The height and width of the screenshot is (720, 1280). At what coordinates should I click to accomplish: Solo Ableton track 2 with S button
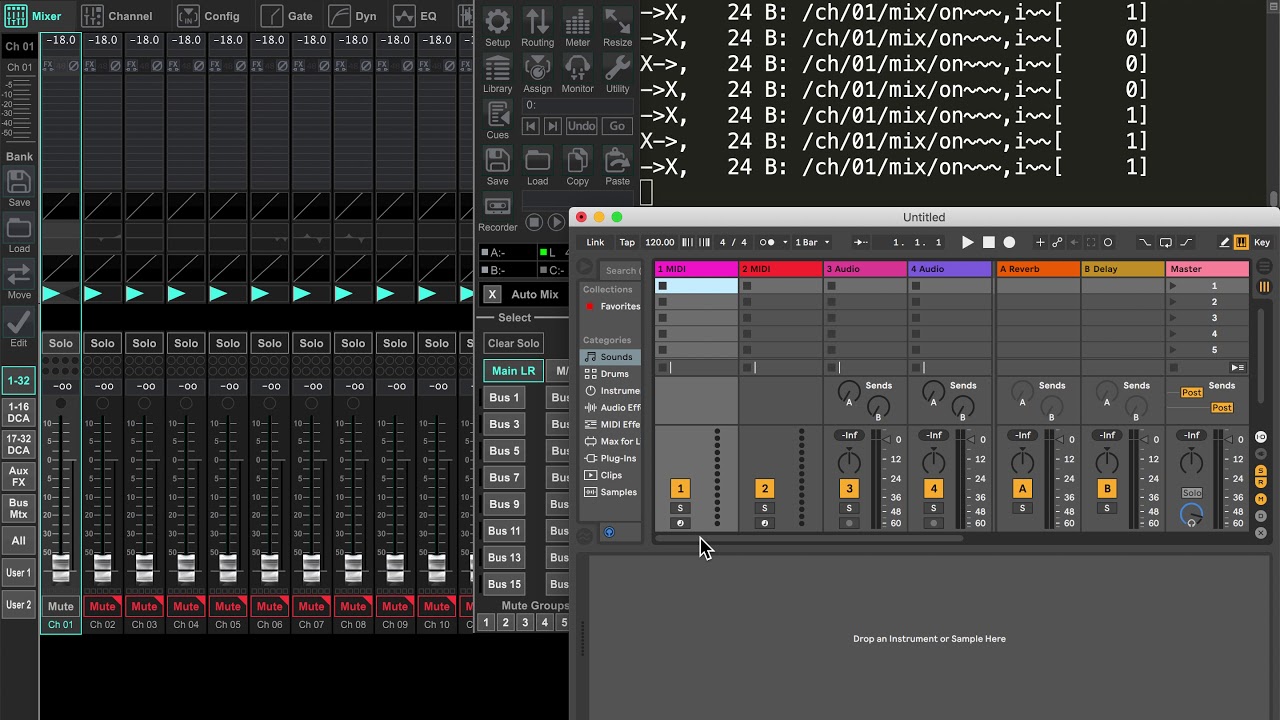point(765,508)
